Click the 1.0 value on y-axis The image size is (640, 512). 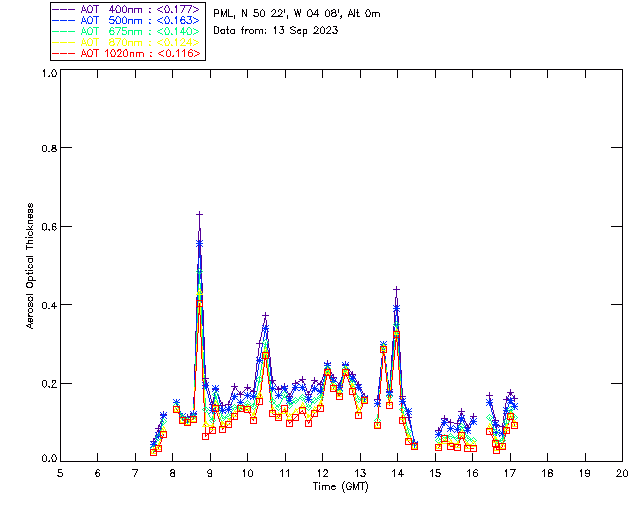[49, 73]
